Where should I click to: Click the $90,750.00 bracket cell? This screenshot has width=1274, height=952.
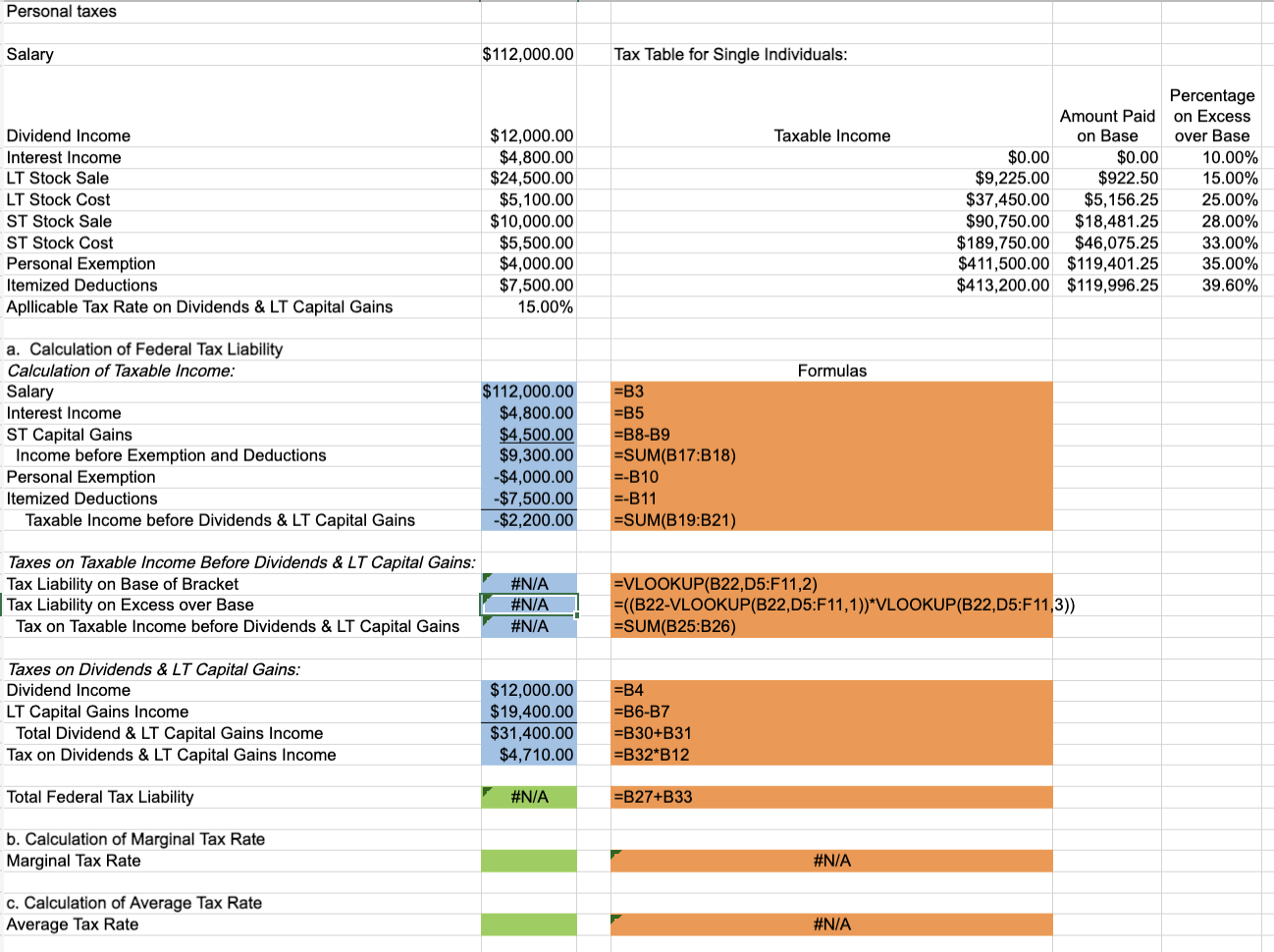click(x=831, y=221)
